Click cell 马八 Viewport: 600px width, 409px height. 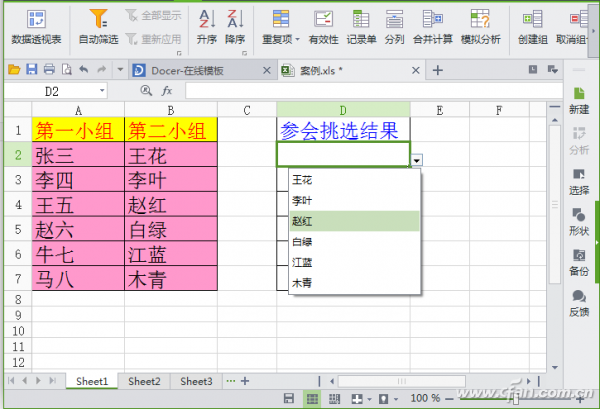click(78, 279)
